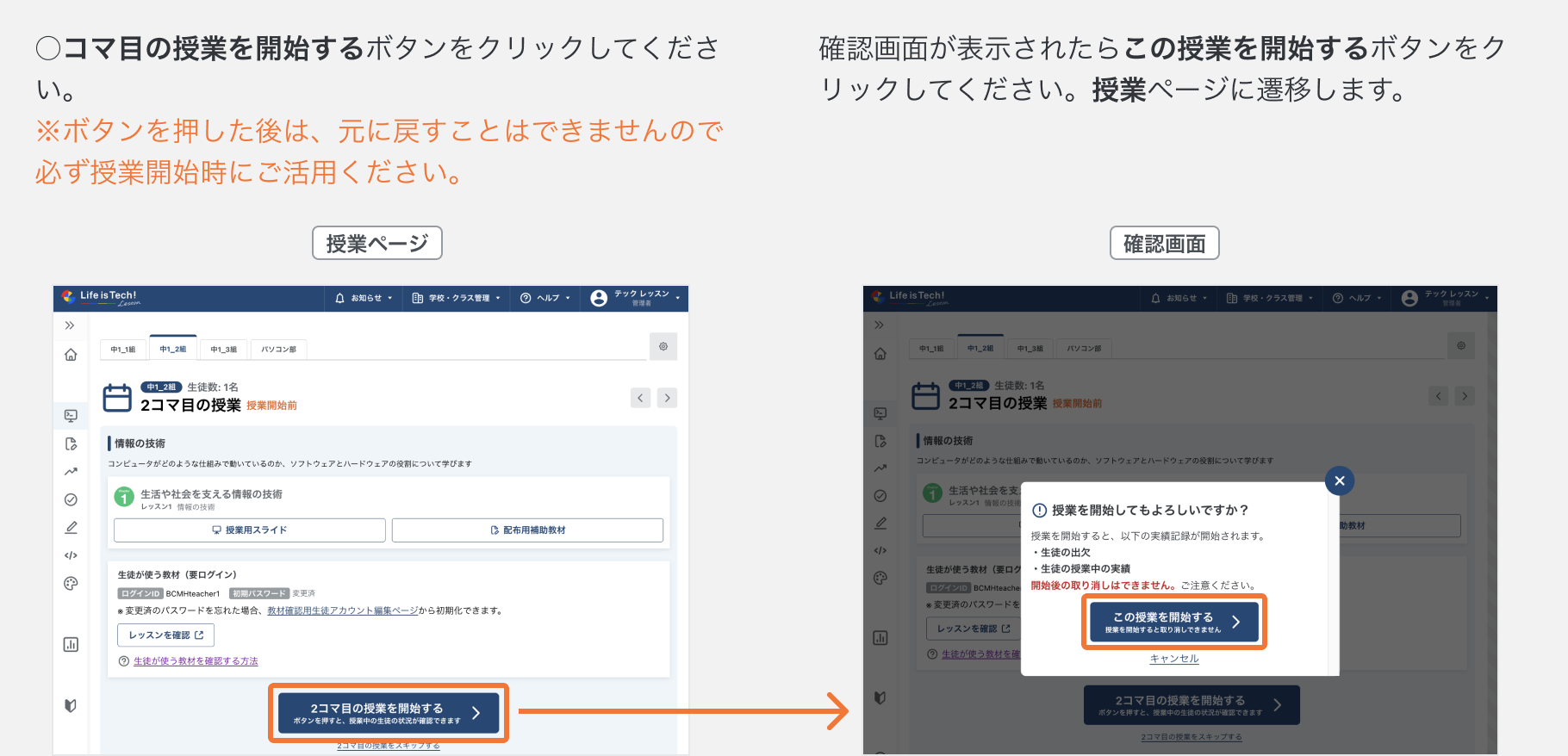The image size is (1568, 756).
Task: Open 生徒が使う教材を確認する方法 link in 授業ページ
Action: pyautogui.click(x=196, y=661)
